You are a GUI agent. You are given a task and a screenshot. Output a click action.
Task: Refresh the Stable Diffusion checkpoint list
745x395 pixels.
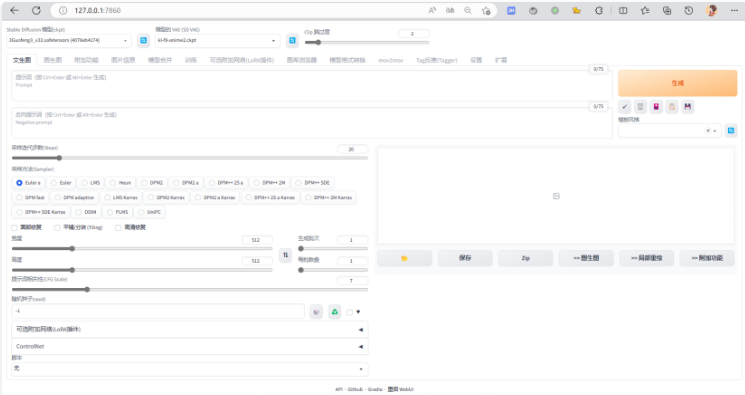(143, 40)
